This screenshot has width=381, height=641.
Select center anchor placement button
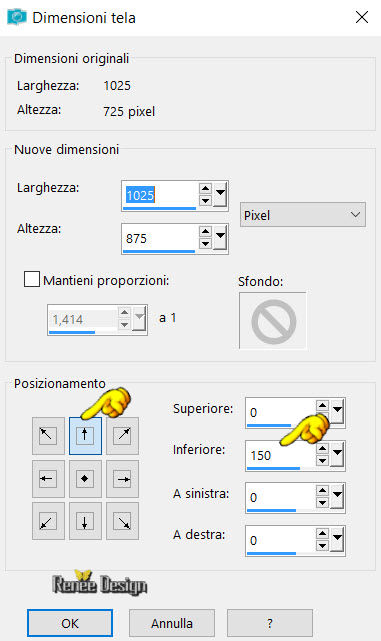[x=85, y=479]
